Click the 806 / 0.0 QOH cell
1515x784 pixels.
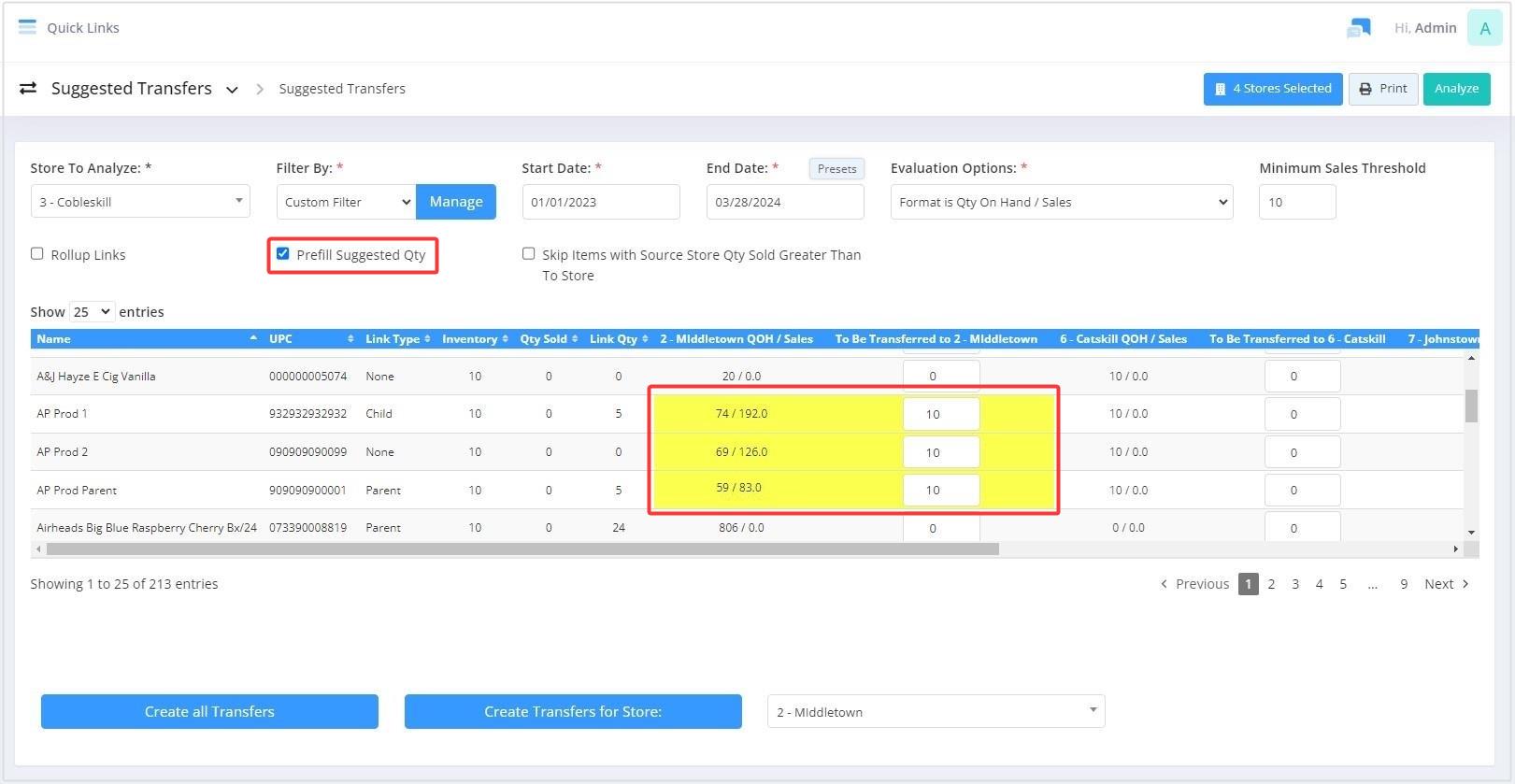click(741, 527)
